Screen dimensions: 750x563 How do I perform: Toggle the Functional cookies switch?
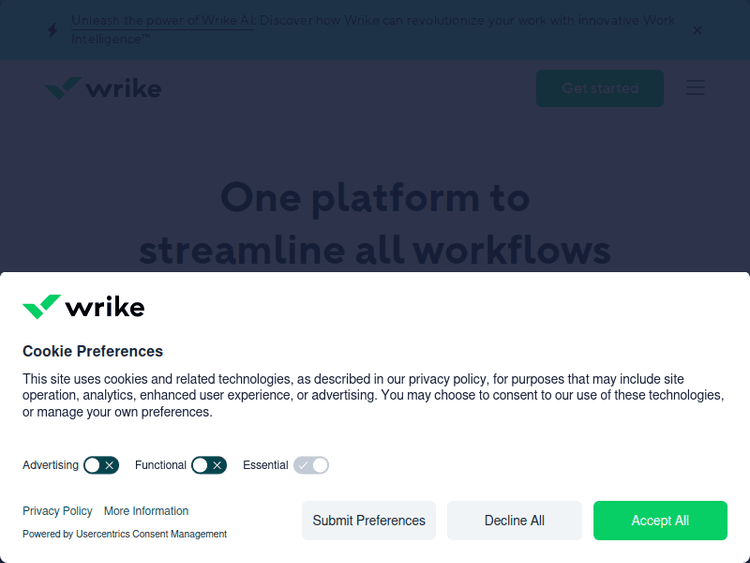[x=209, y=465]
